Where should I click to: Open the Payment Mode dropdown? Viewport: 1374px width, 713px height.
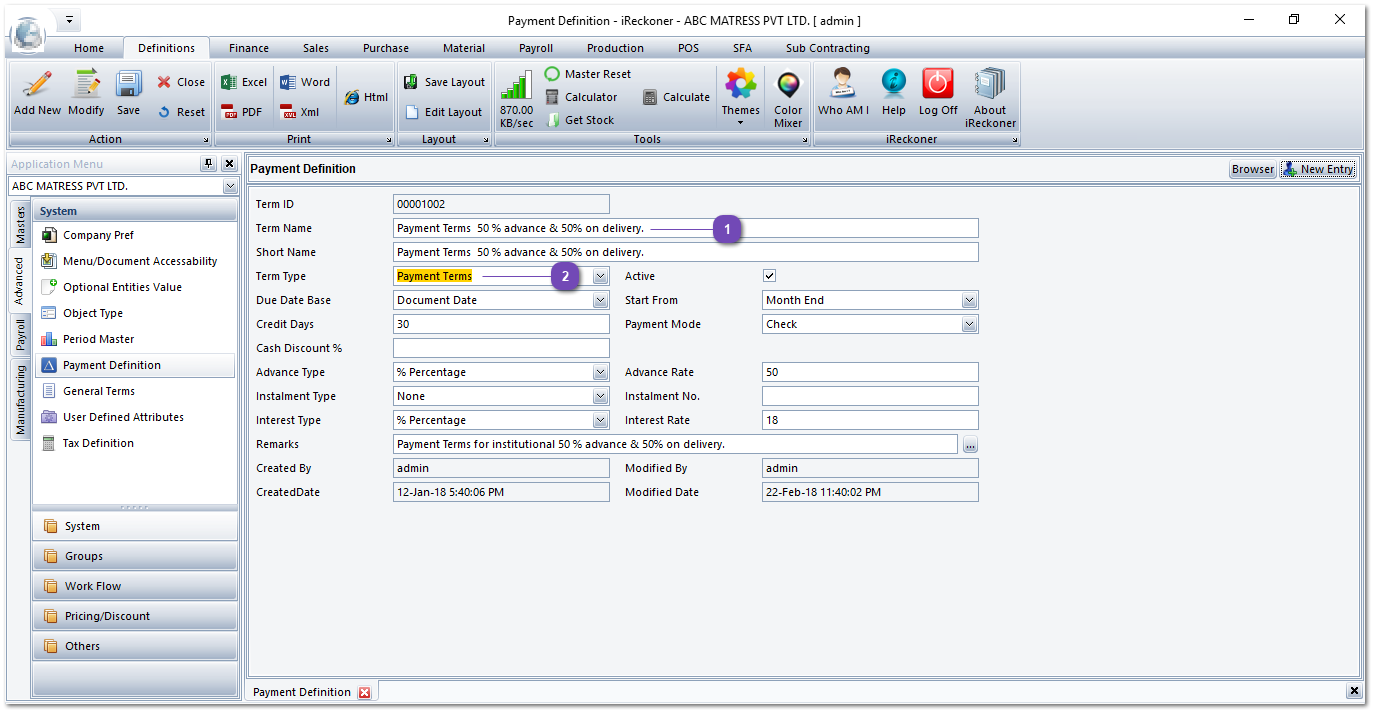tap(969, 324)
